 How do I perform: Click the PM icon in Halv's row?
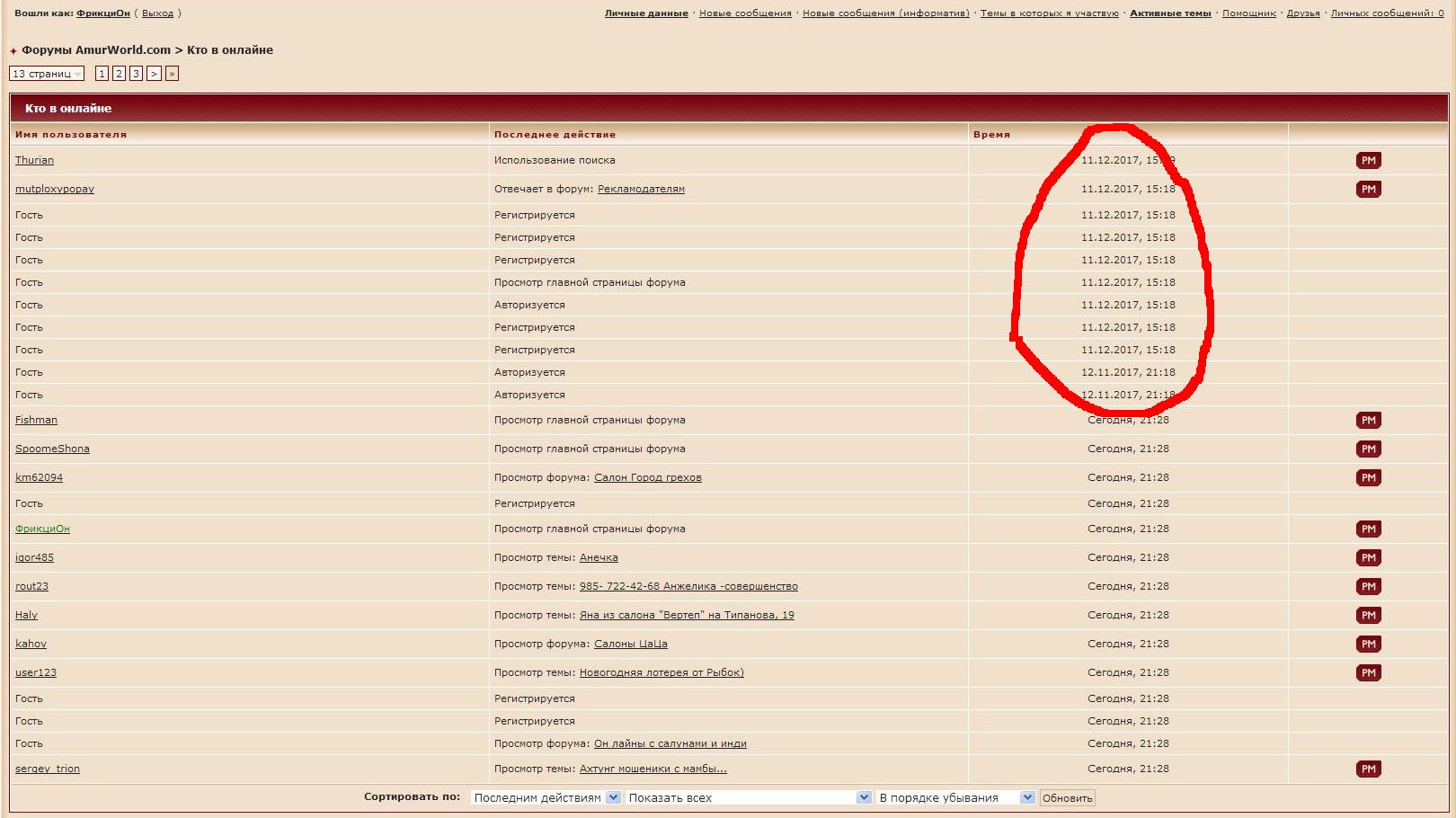pyautogui.click(x=1368, y=616)
